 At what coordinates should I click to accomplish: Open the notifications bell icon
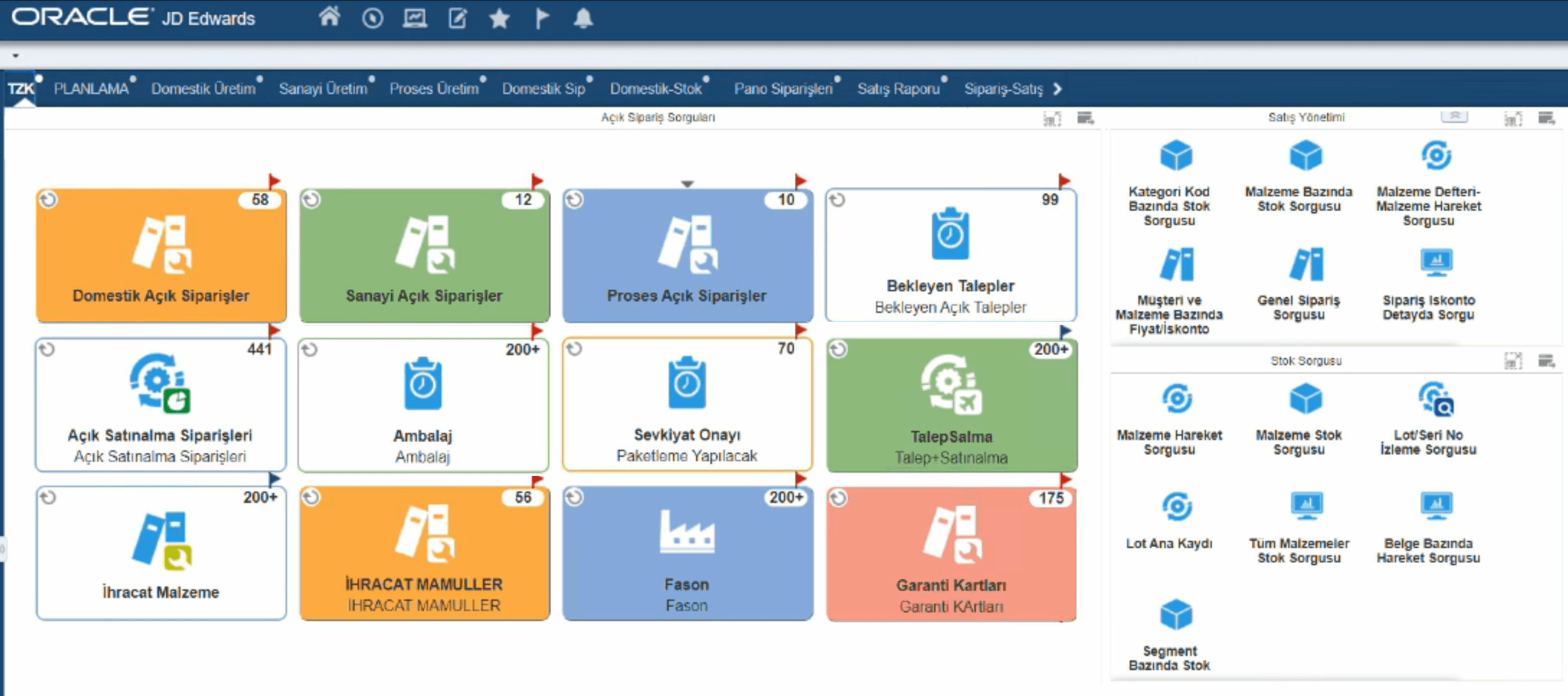(x=582, y=18)
